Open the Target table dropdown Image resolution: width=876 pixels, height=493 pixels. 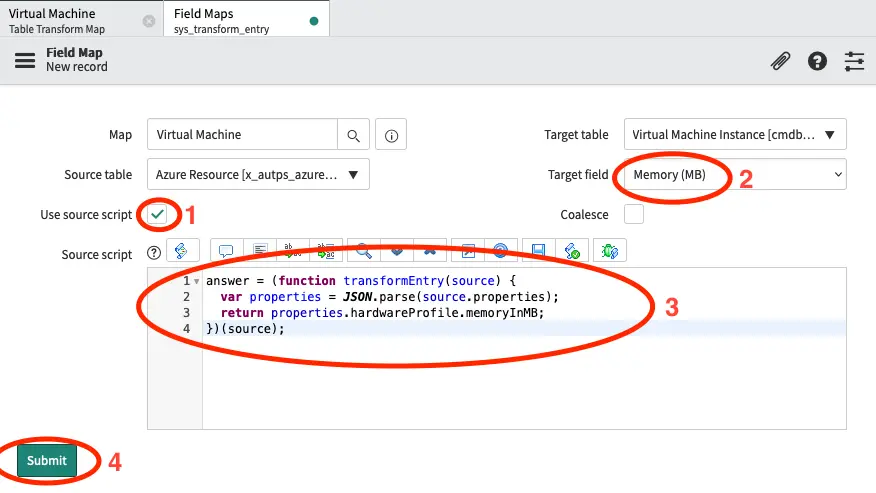click(734, 134)
